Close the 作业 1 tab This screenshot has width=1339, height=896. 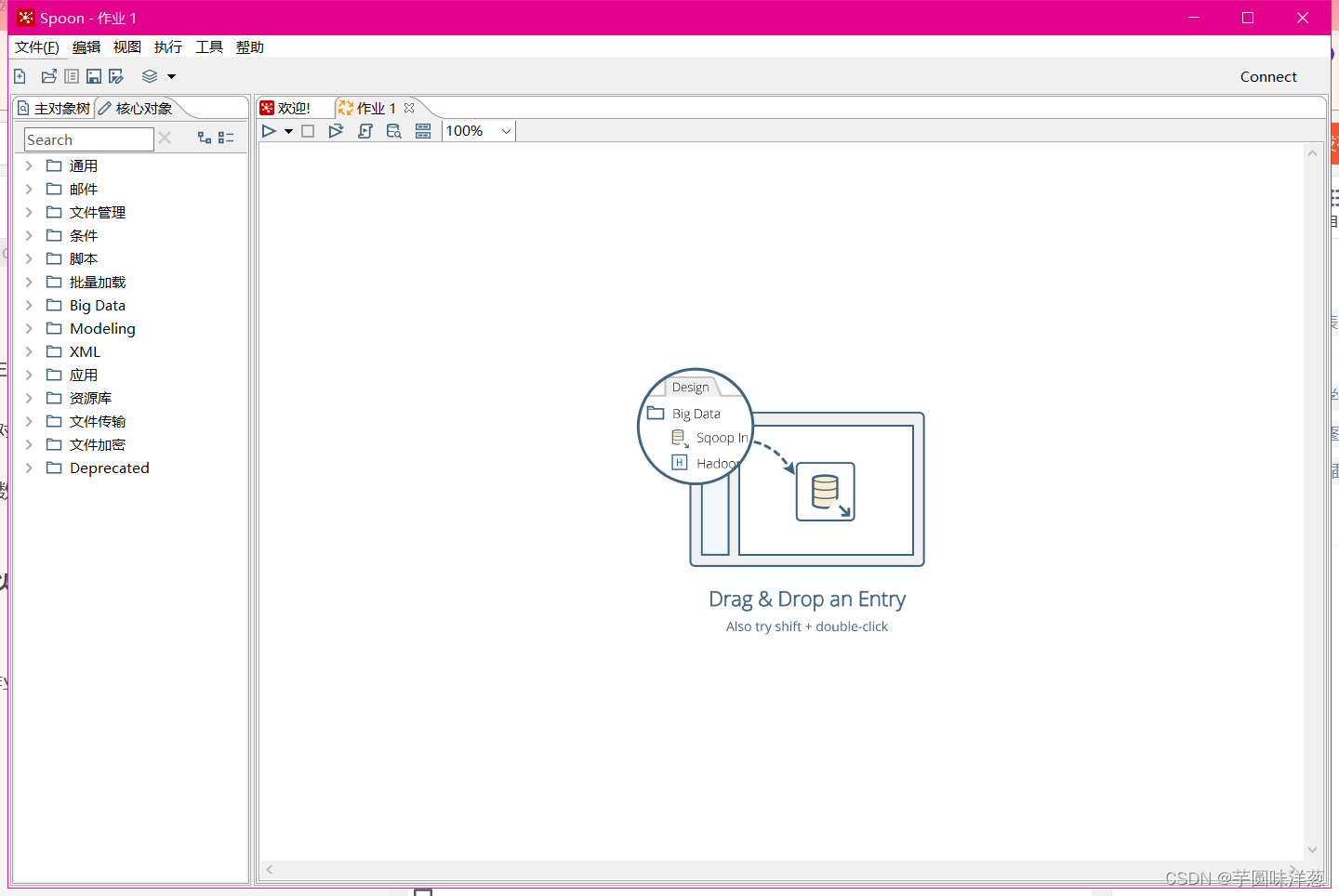click(x=409, y=108)
